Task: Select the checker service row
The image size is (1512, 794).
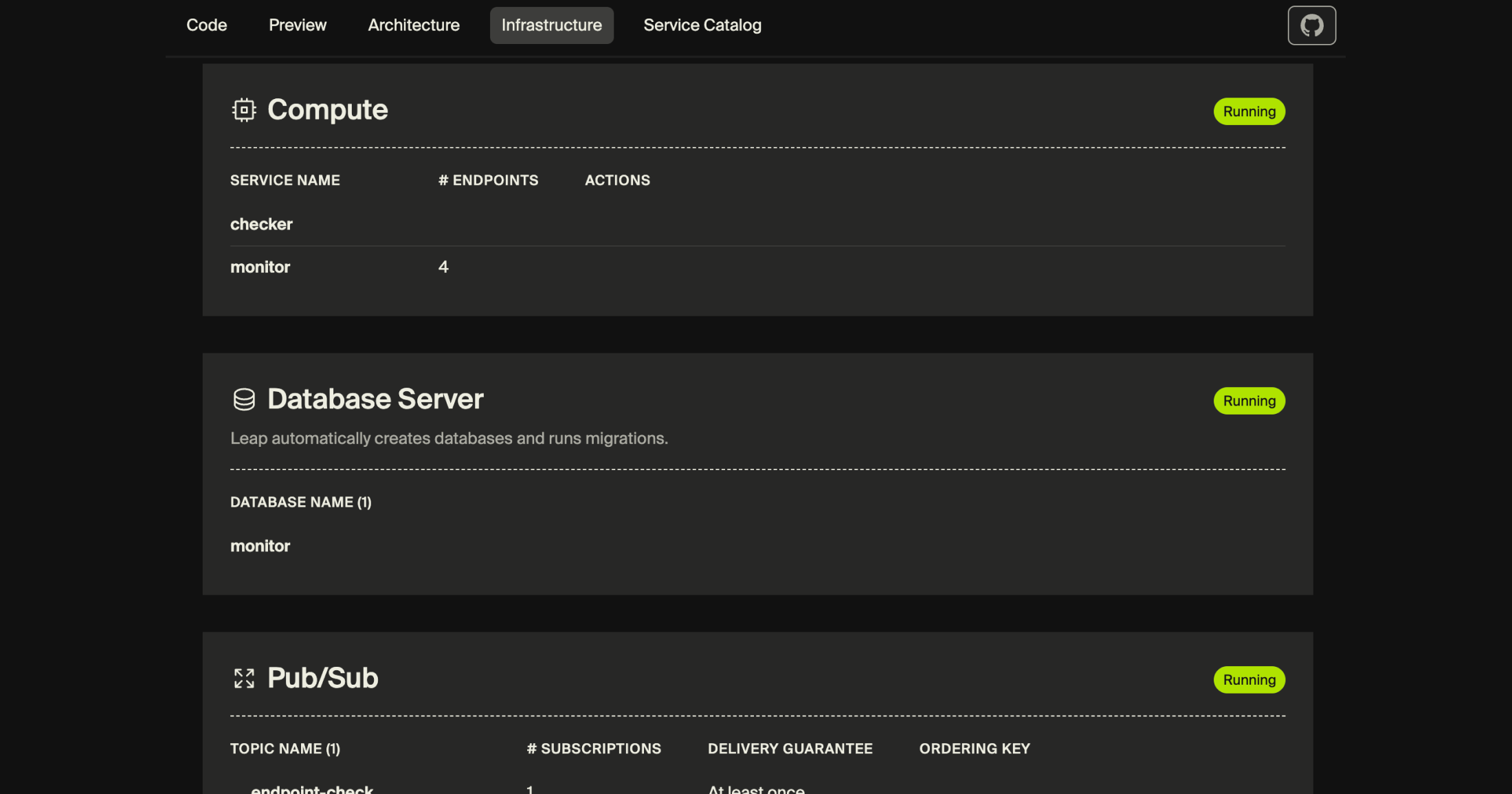Action: 261,224
